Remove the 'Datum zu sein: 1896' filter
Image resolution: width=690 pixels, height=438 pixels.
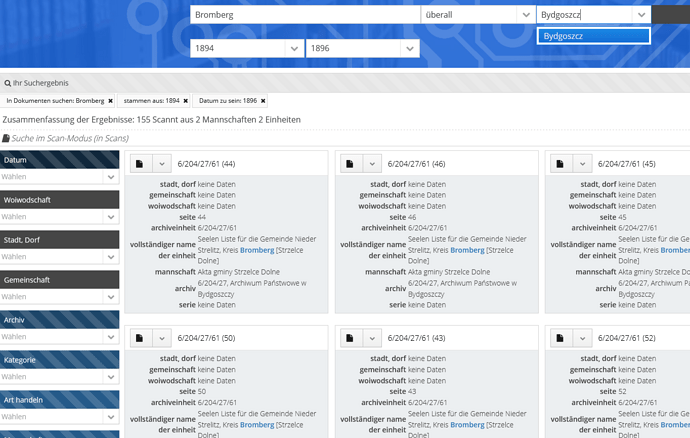pos(263,101)
